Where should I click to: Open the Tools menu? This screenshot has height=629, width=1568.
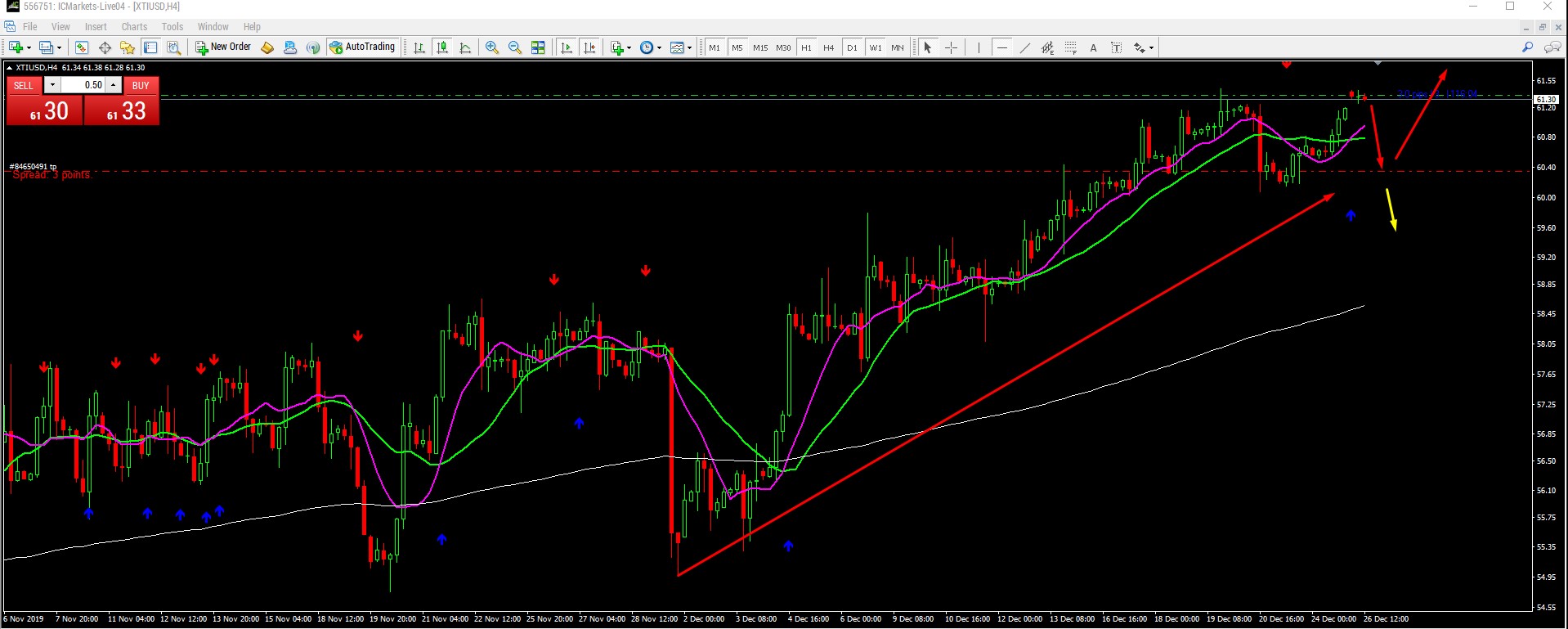pos(172,27)
